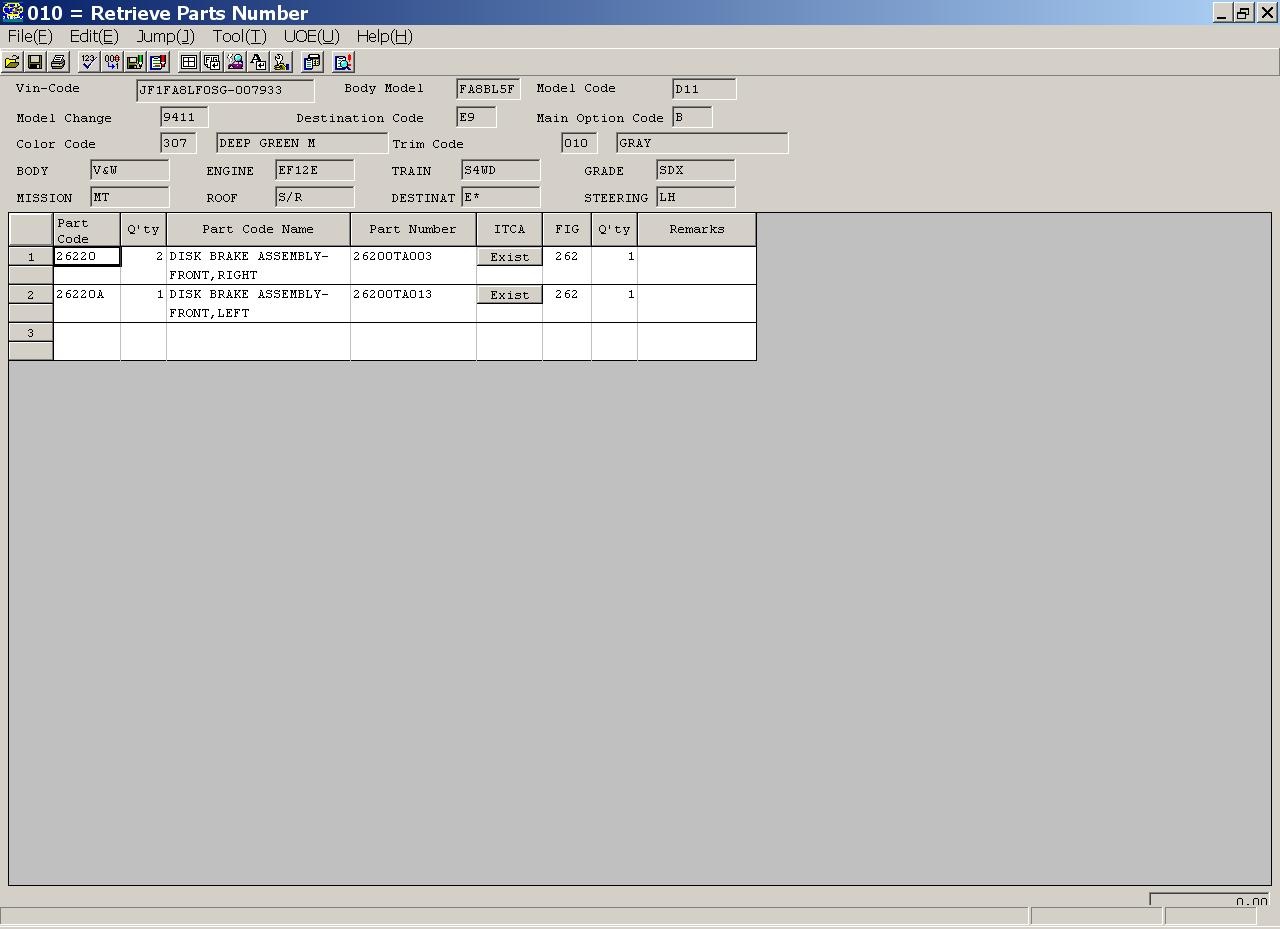
Task: Click the 000 renumber arrow icon
Action: [x=112, y=62]
